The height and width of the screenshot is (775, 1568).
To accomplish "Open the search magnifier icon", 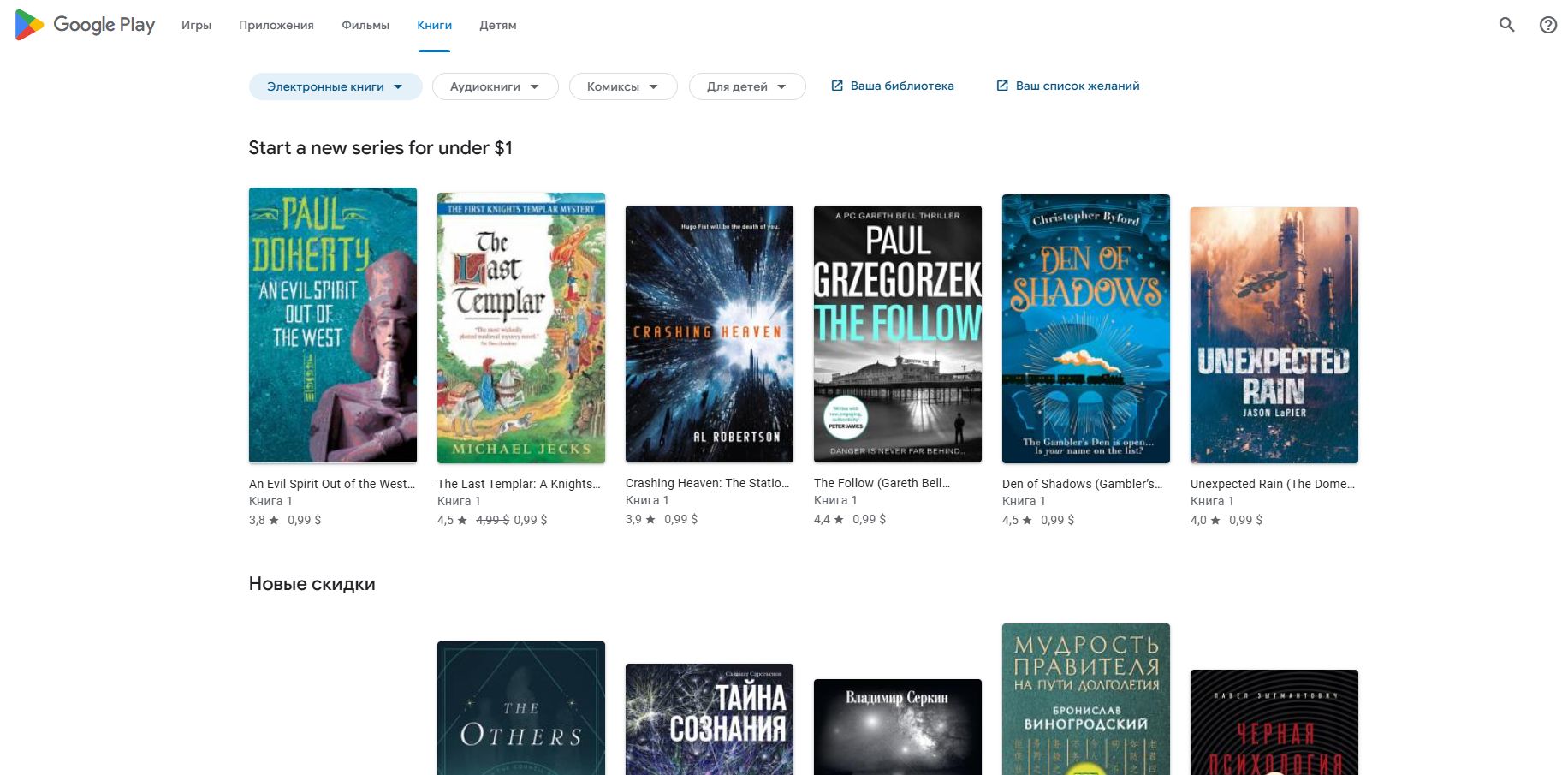I will coord(1506,25).
